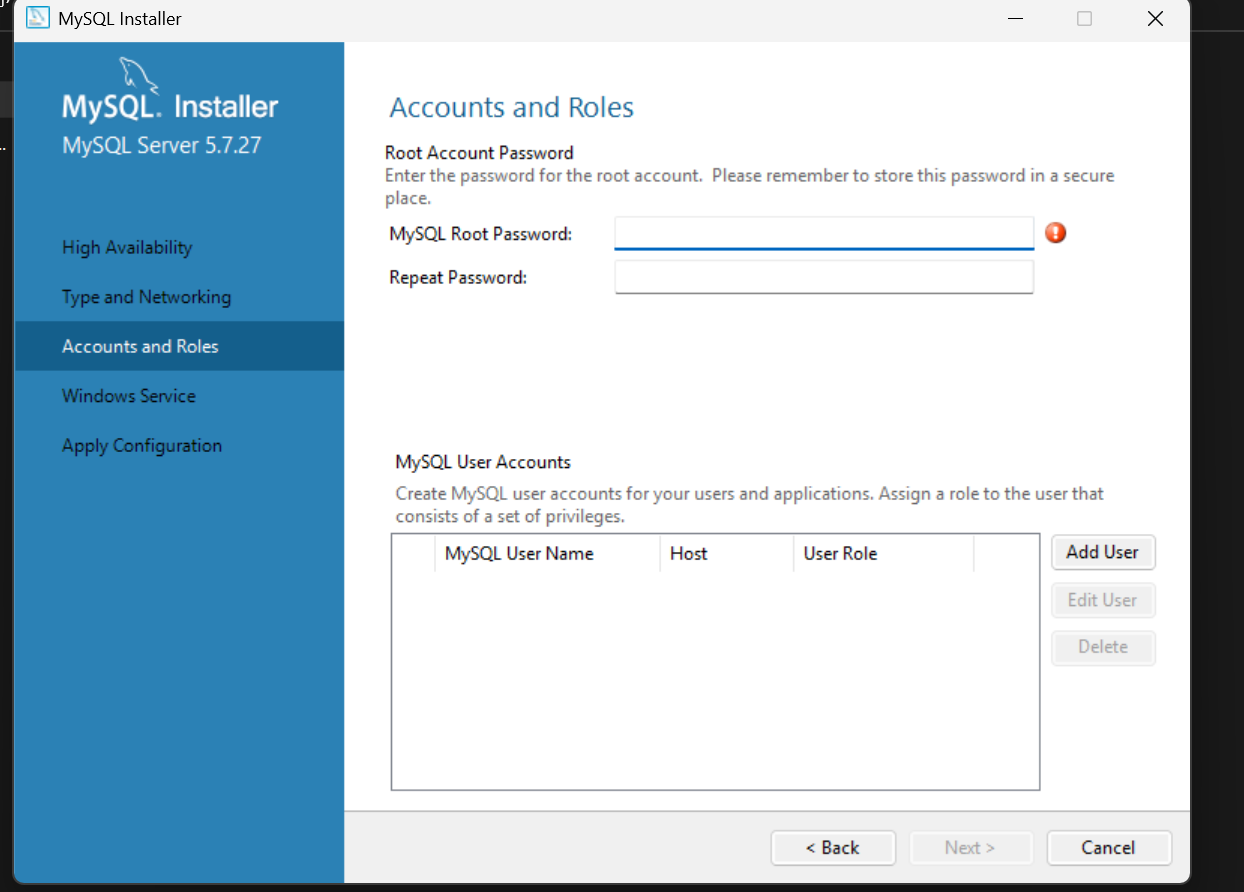1244x892 pixels.
Task: Focus the Repeat Password field
Action: [x=824, y=277]
